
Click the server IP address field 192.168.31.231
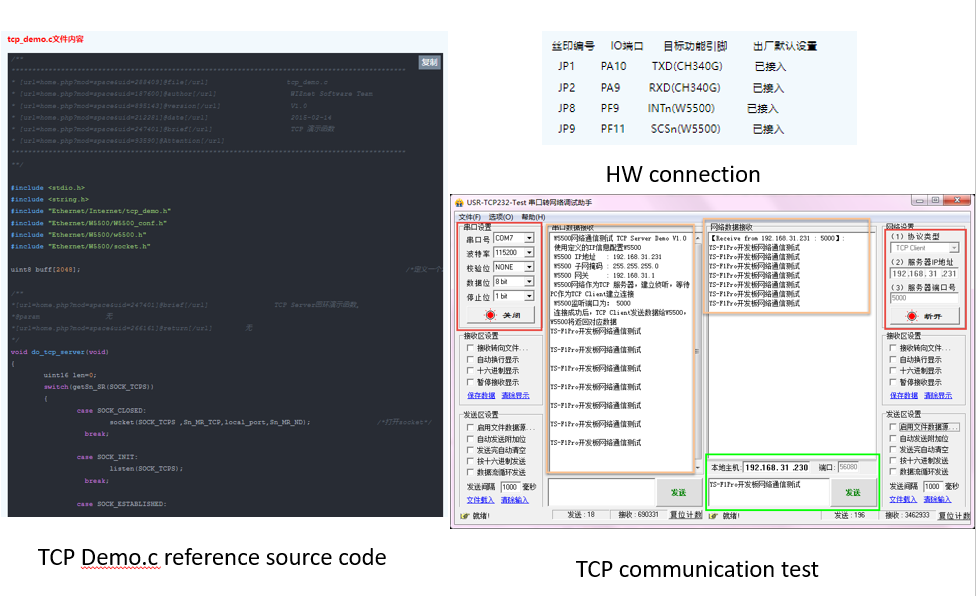pyautogui.click(x=924, y=274)
